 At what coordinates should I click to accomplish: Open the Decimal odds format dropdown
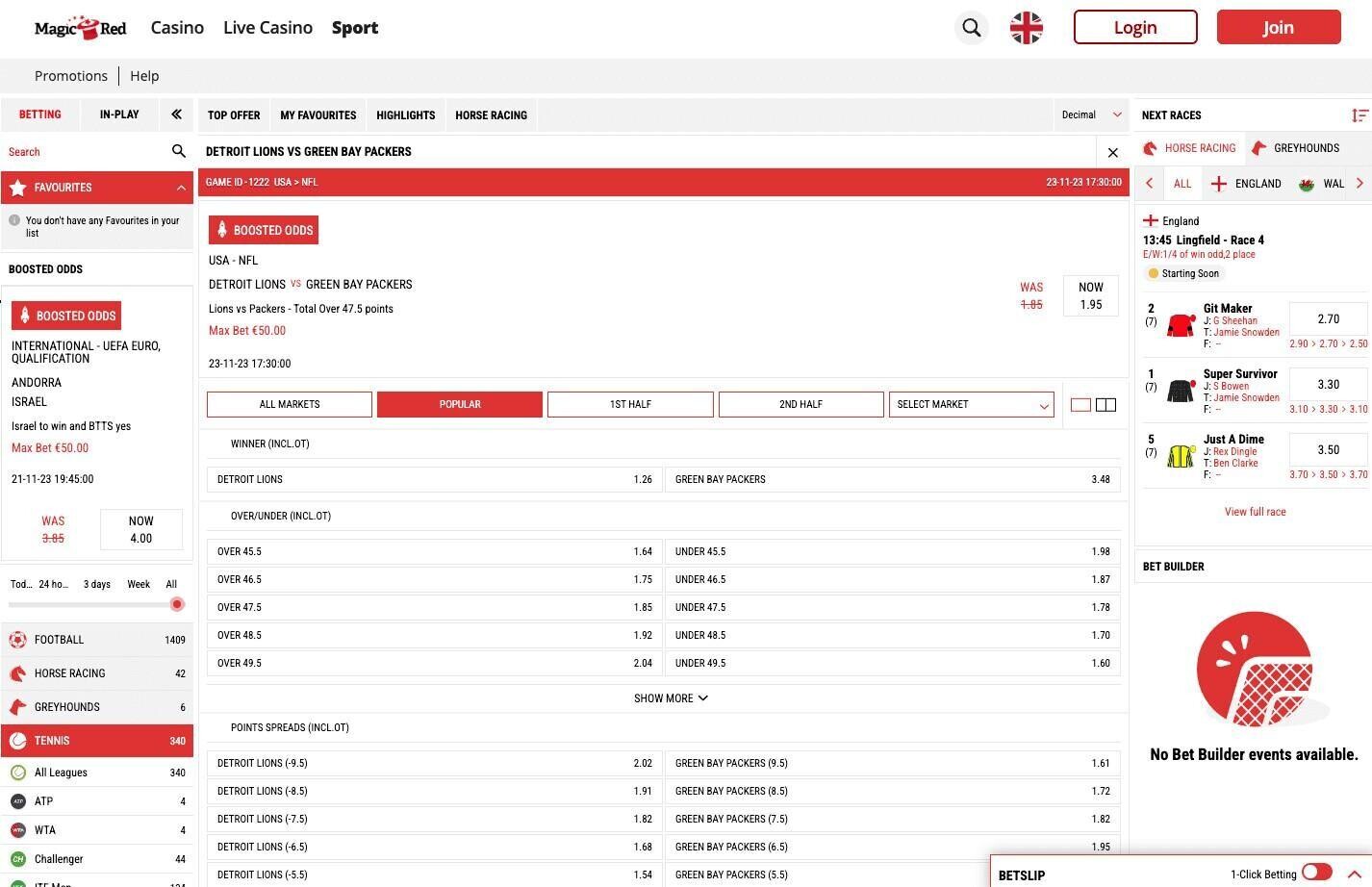coord(1092,115)
